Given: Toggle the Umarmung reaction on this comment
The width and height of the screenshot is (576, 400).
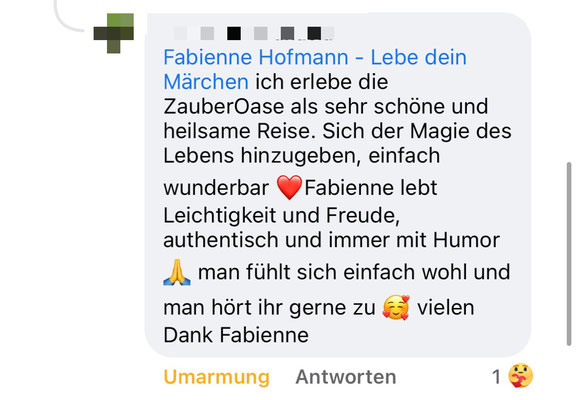Looking at the screenshot, I should 216,377.
